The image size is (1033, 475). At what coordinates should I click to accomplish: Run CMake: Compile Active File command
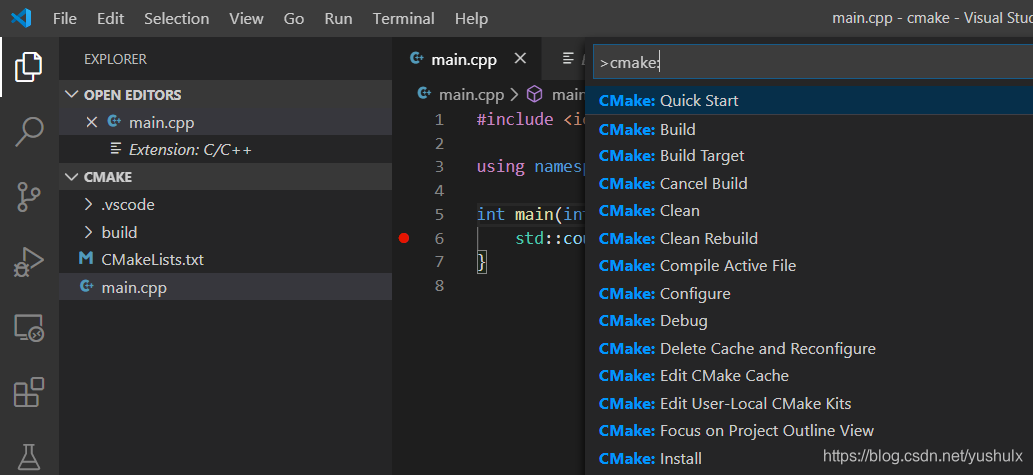click(x=809, y=265)
